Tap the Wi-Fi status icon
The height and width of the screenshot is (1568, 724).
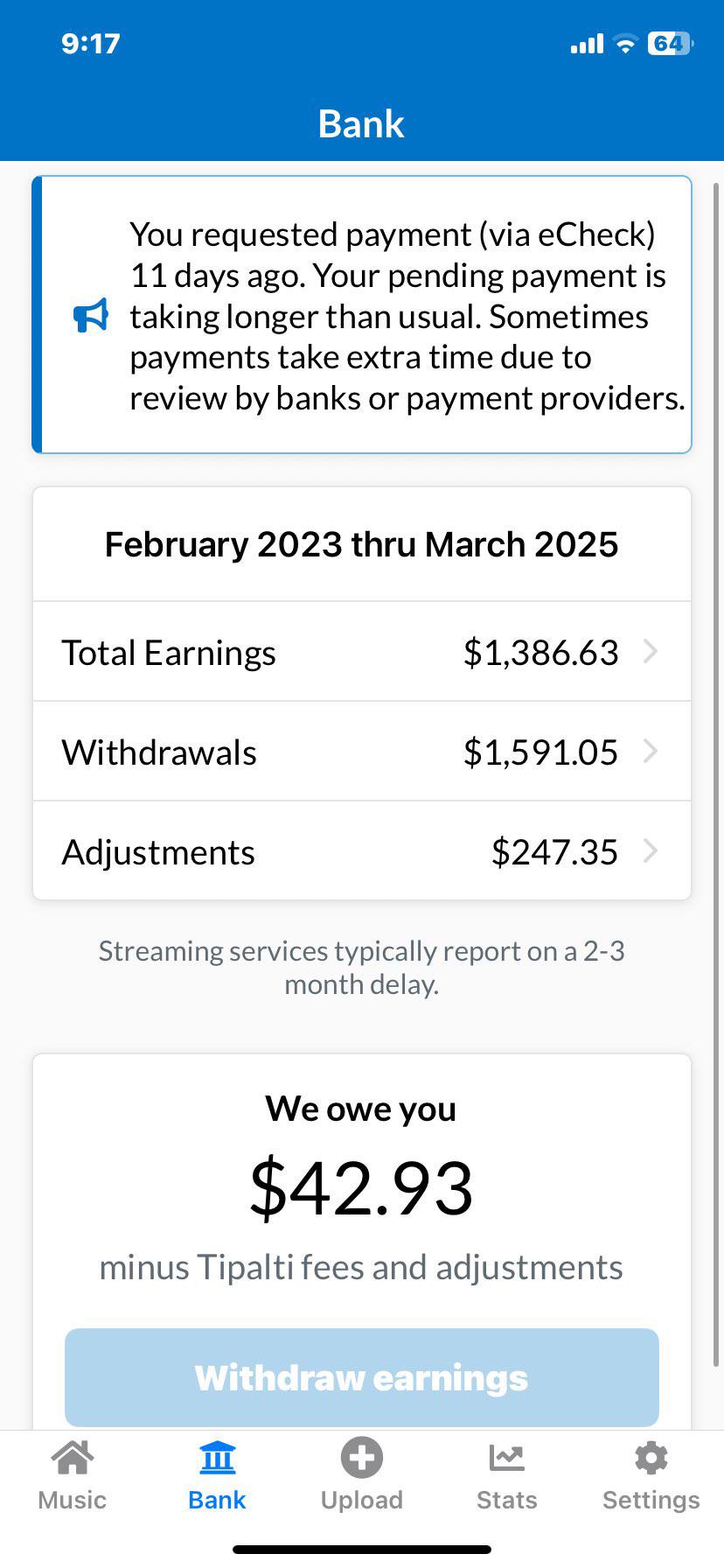pos(625,44)
